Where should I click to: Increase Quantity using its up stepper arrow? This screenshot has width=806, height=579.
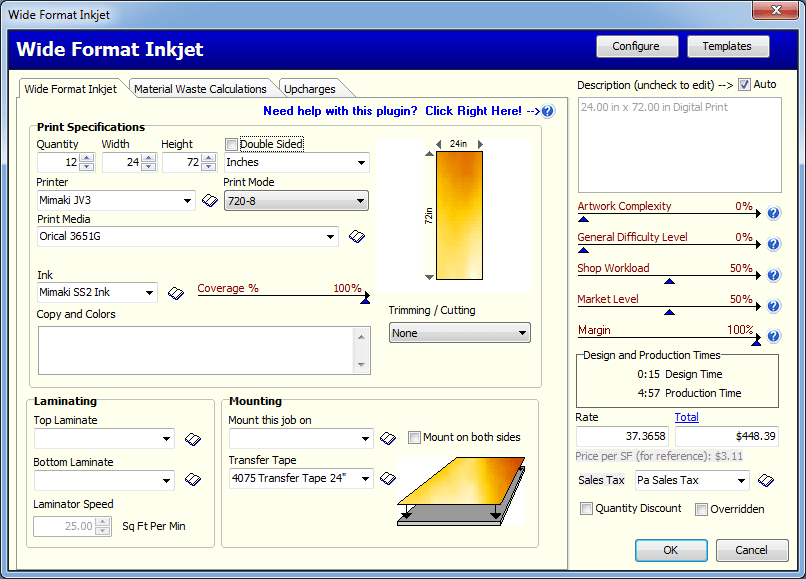[88, 157]
